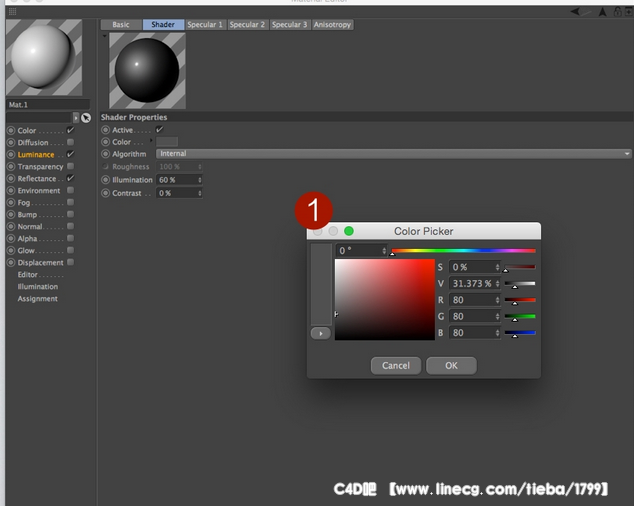Click the Mat.1 material name field
This screenshot has height=506, width=634.
tap(48, 105)
